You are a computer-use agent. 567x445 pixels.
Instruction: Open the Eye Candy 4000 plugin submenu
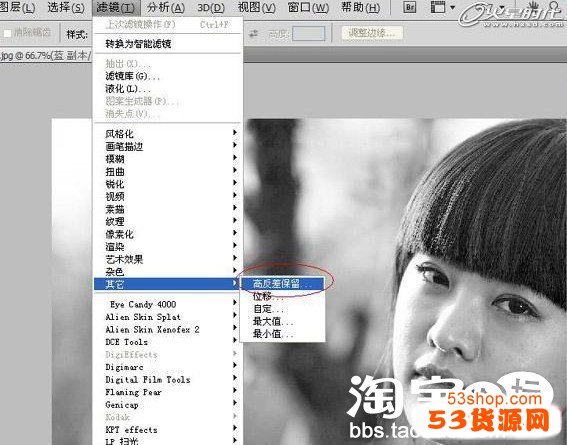[x=168, y=304]
